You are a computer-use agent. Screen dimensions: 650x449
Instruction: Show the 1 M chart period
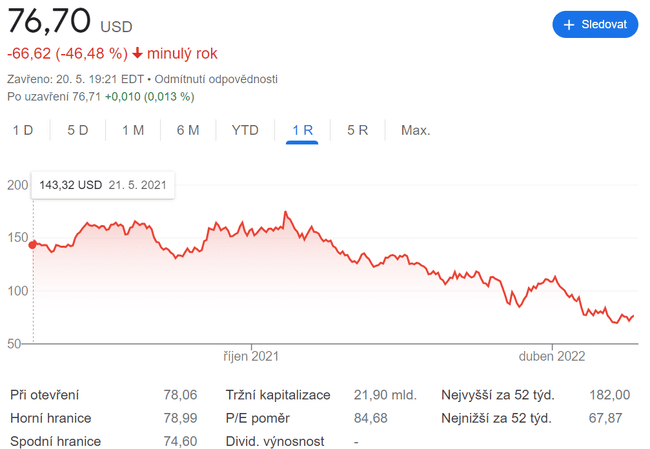[x=132, y=130]
